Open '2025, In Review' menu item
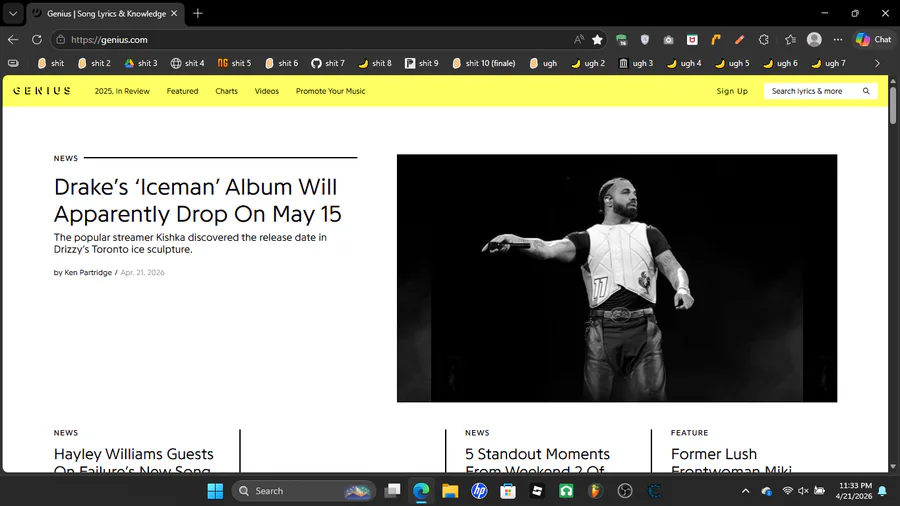The image size is (900, 506). pos(122,91)
